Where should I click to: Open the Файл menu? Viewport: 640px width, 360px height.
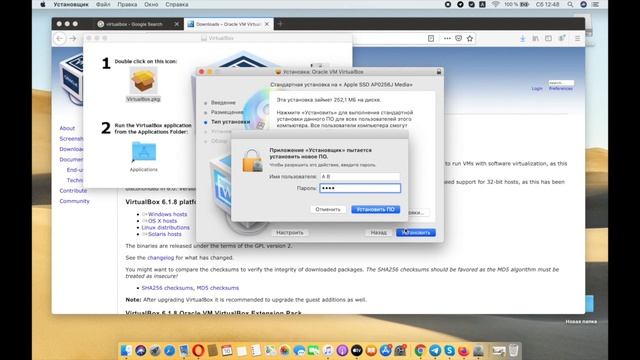coord(103,4)
